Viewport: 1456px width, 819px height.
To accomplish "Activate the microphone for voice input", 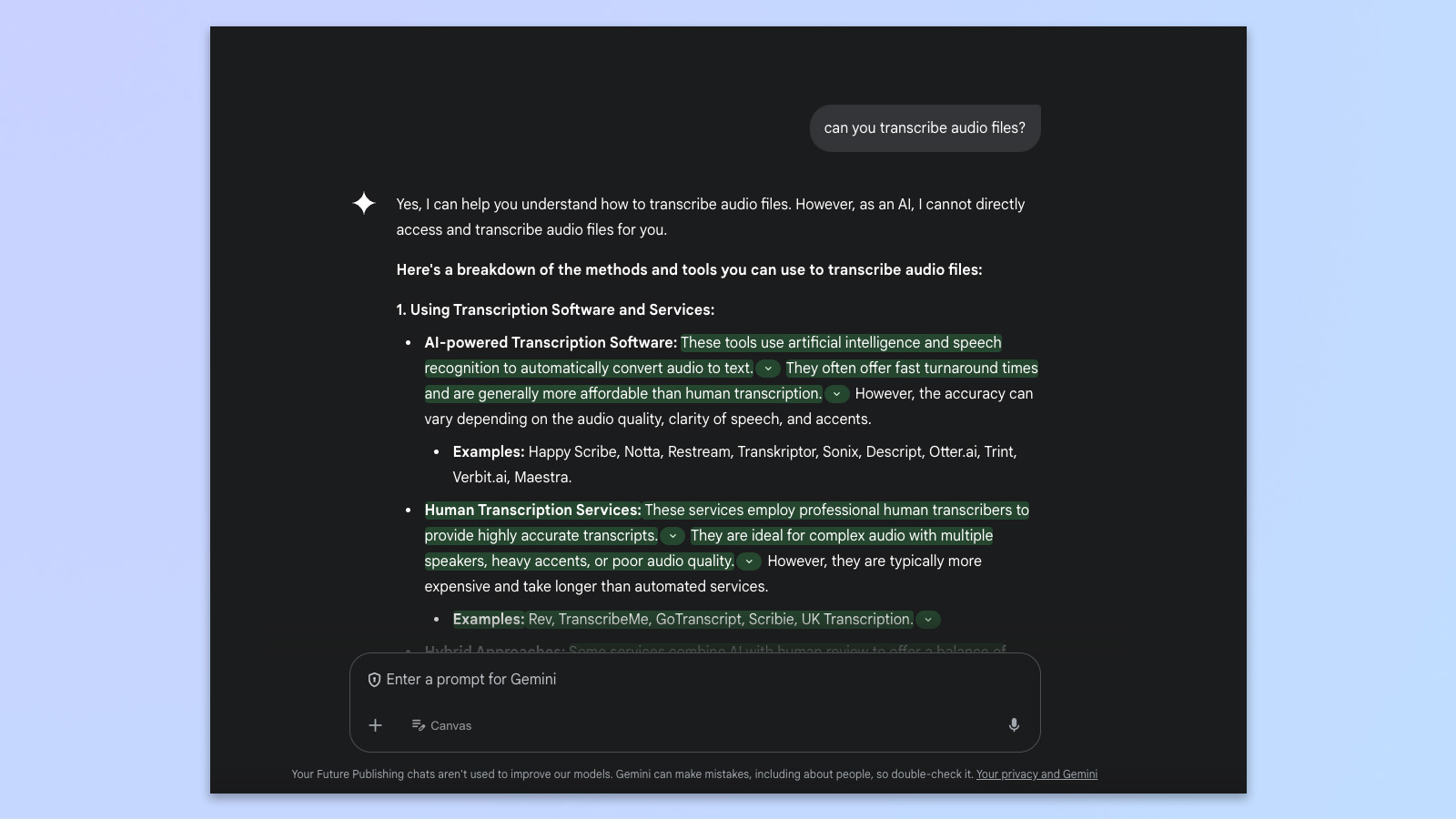I will (x=1014, y=725).
